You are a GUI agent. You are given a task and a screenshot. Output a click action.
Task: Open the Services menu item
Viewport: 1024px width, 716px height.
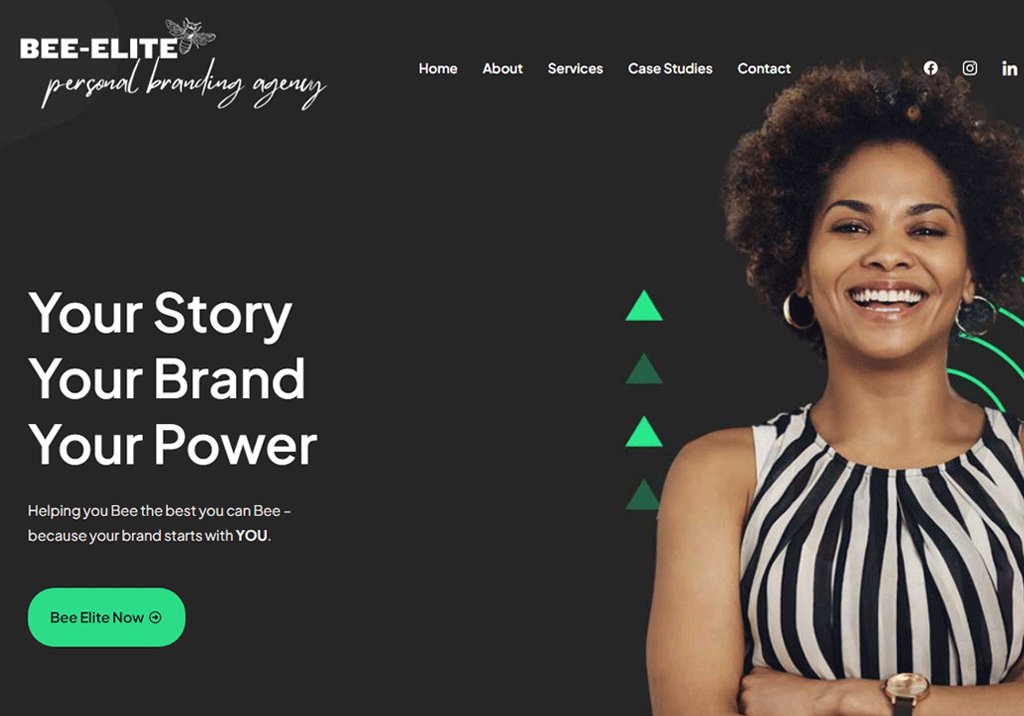[x=575, y=69]
